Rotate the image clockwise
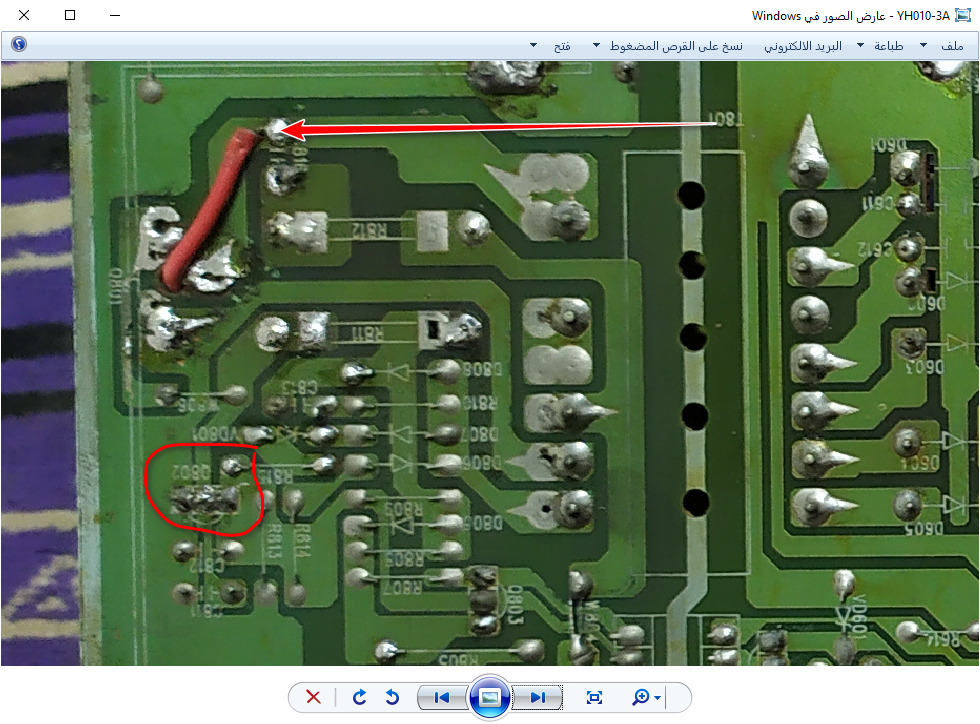 pyautogui.click(x=359, y=697)
